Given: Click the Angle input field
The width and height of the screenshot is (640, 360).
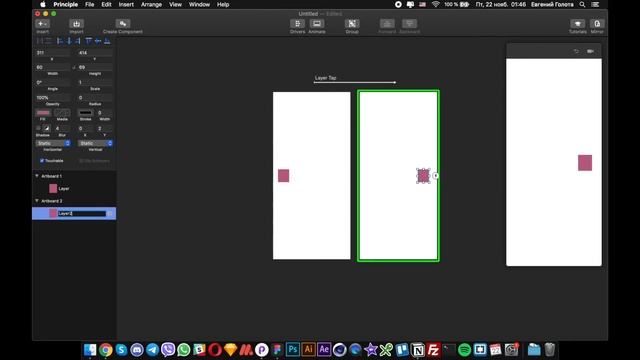Looking at the screenshot, I should 53,82.
